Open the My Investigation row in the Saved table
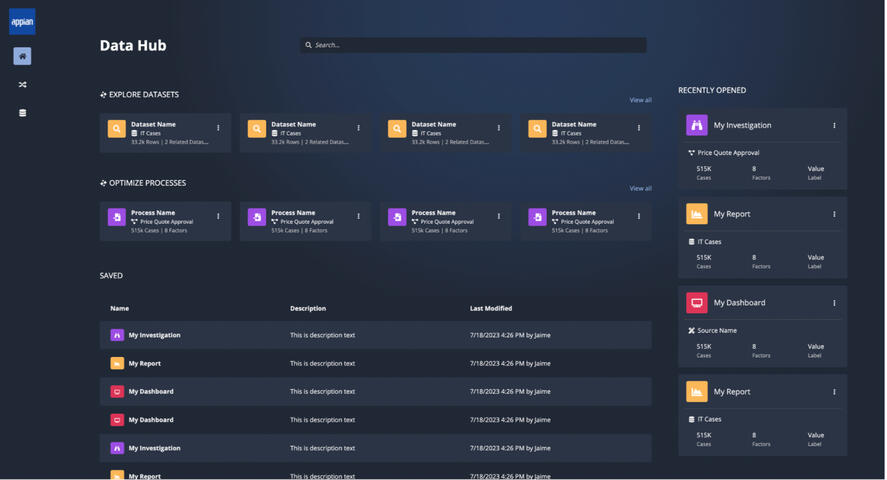Viewport: 887px width, 480px height. coord(154,335)
